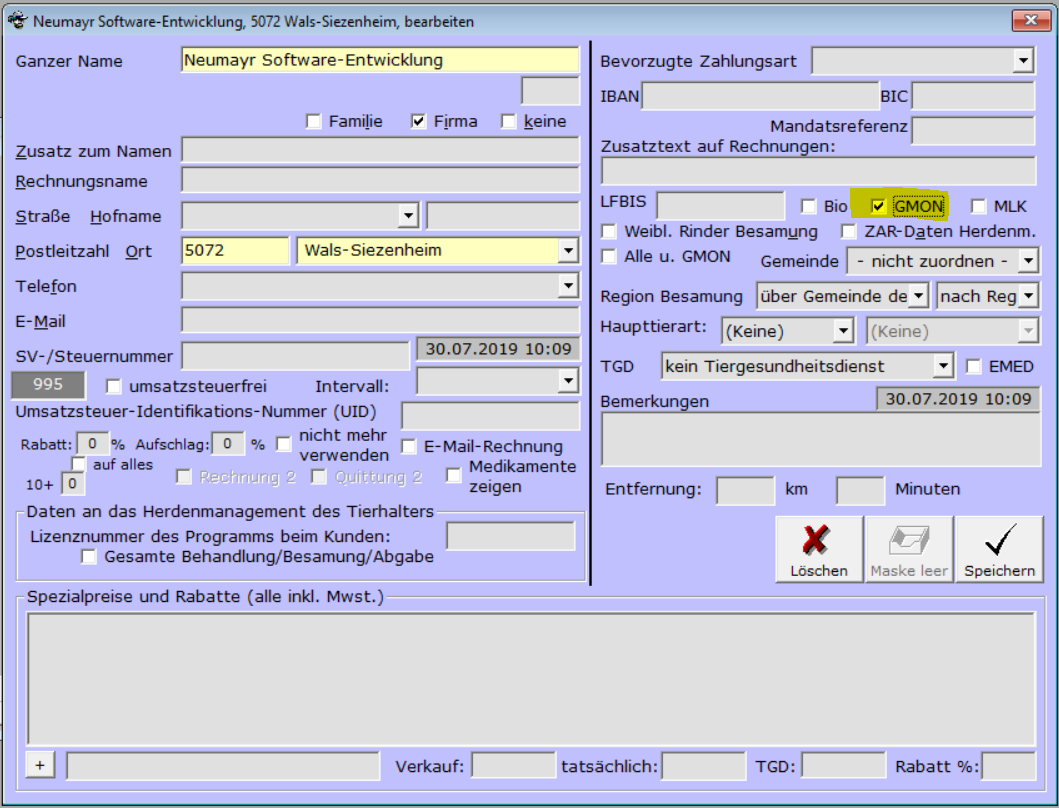This screenshot has width=1059, height=808.
Task: Click the Mandatsreferenz field
Action: pyautogui.click(x=973, y=130)
